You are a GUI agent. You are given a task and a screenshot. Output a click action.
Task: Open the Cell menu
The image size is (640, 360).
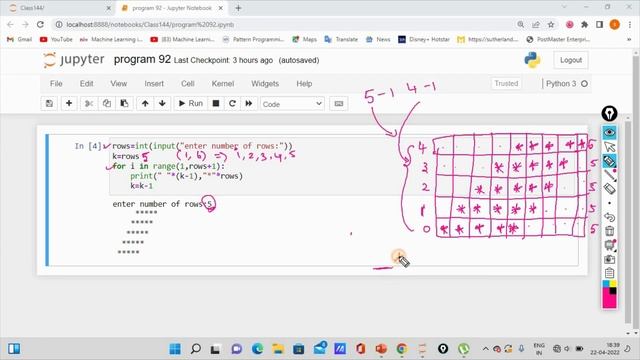(188, 84)
